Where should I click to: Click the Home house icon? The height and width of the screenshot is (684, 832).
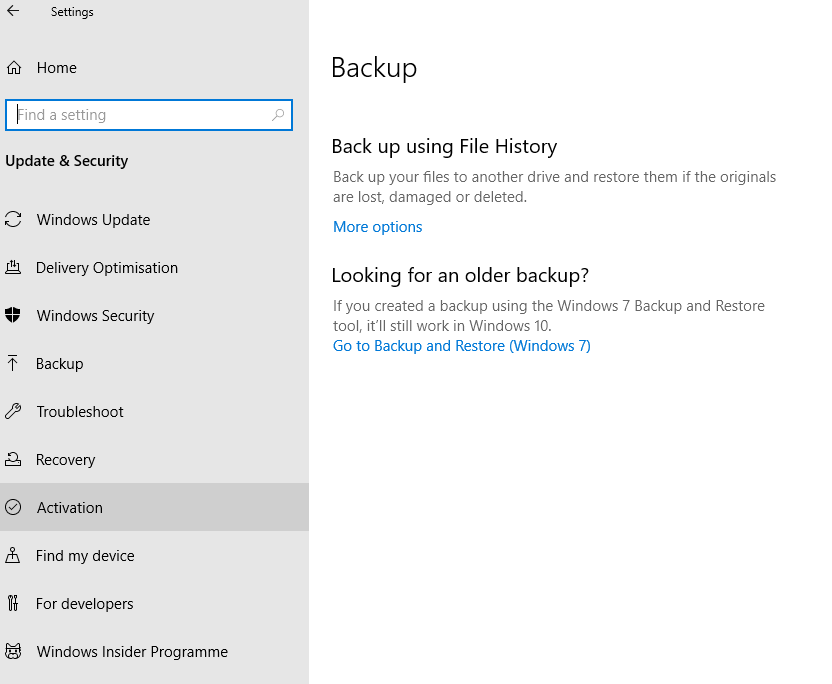pyautogui.click(x=14, y=67)
